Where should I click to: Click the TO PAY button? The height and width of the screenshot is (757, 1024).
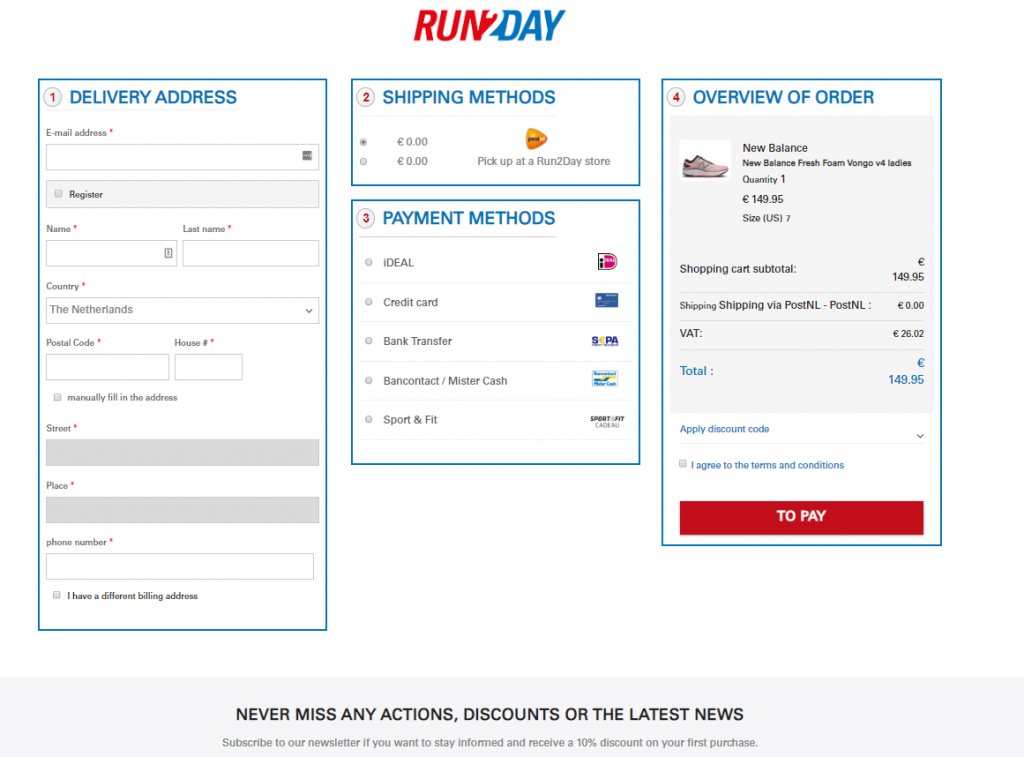point(801,517)
